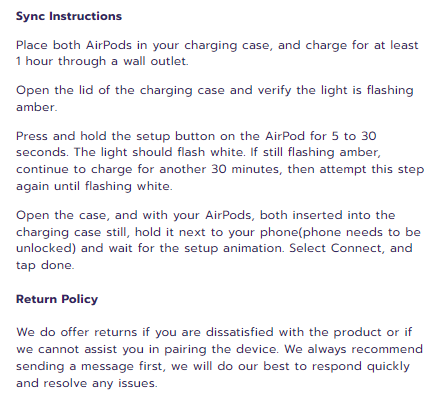
Task: Click the text 'tap done.'
Action: [45, 265]
